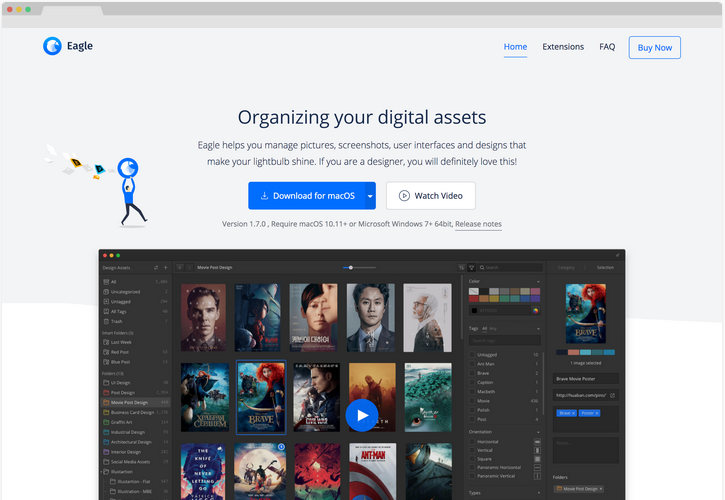725x500 pixels.
Task: Click the sort order icon
Action: coord(461,267)
